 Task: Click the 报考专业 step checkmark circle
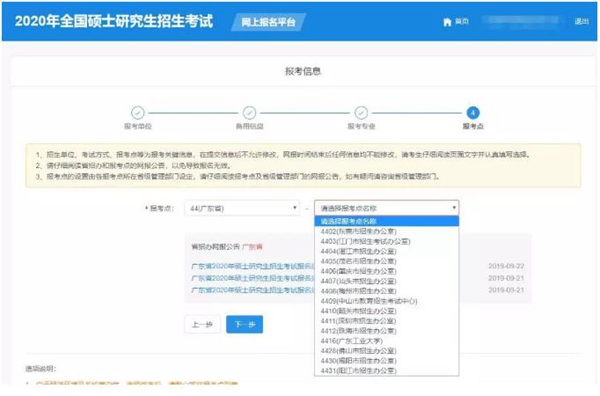pos(361,113)
